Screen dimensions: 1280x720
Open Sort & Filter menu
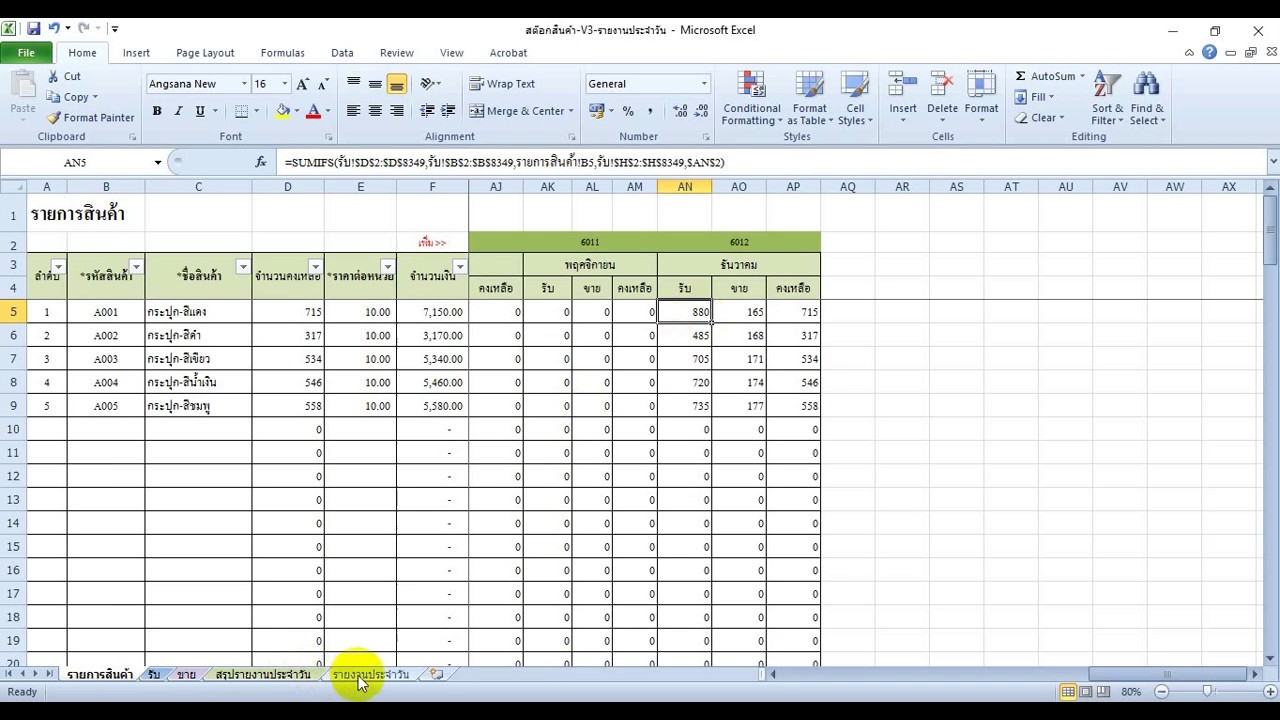[1107, 98]
